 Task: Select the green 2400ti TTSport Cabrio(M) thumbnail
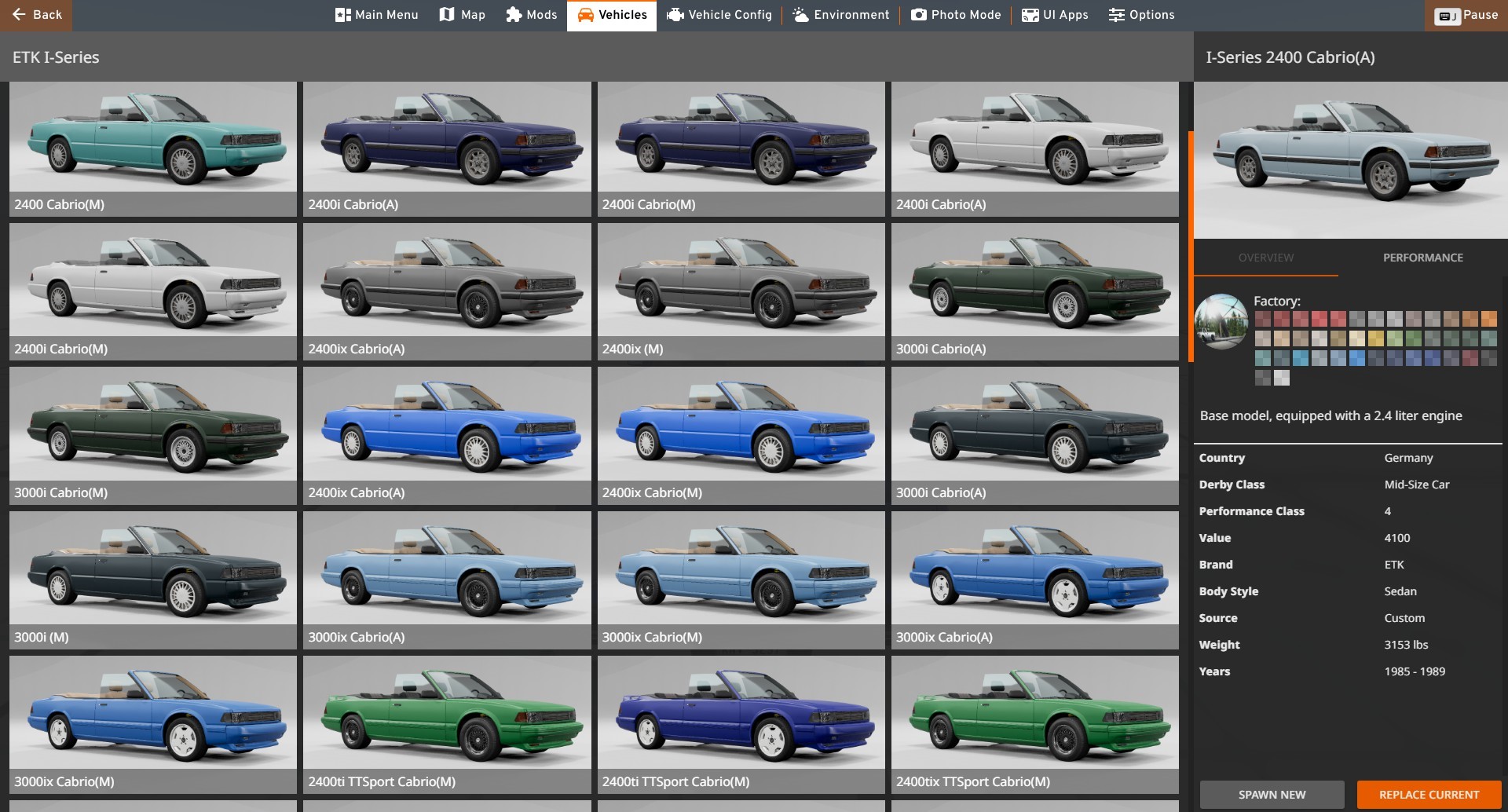tap(447, 725)
